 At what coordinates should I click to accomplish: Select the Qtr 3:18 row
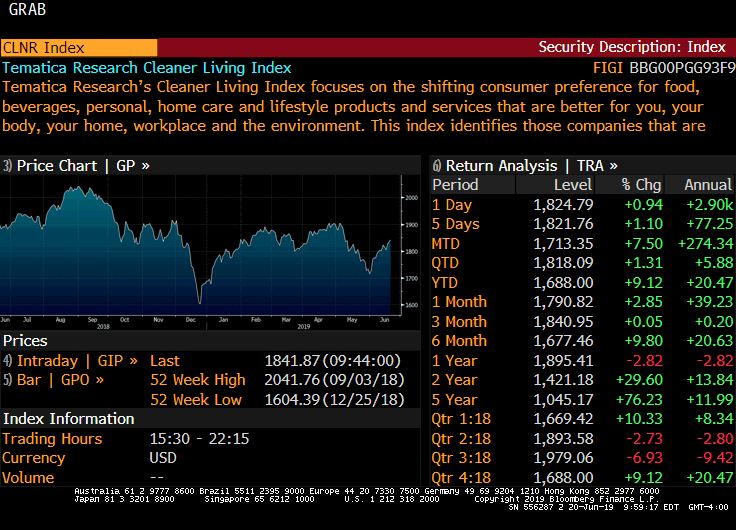583,458
